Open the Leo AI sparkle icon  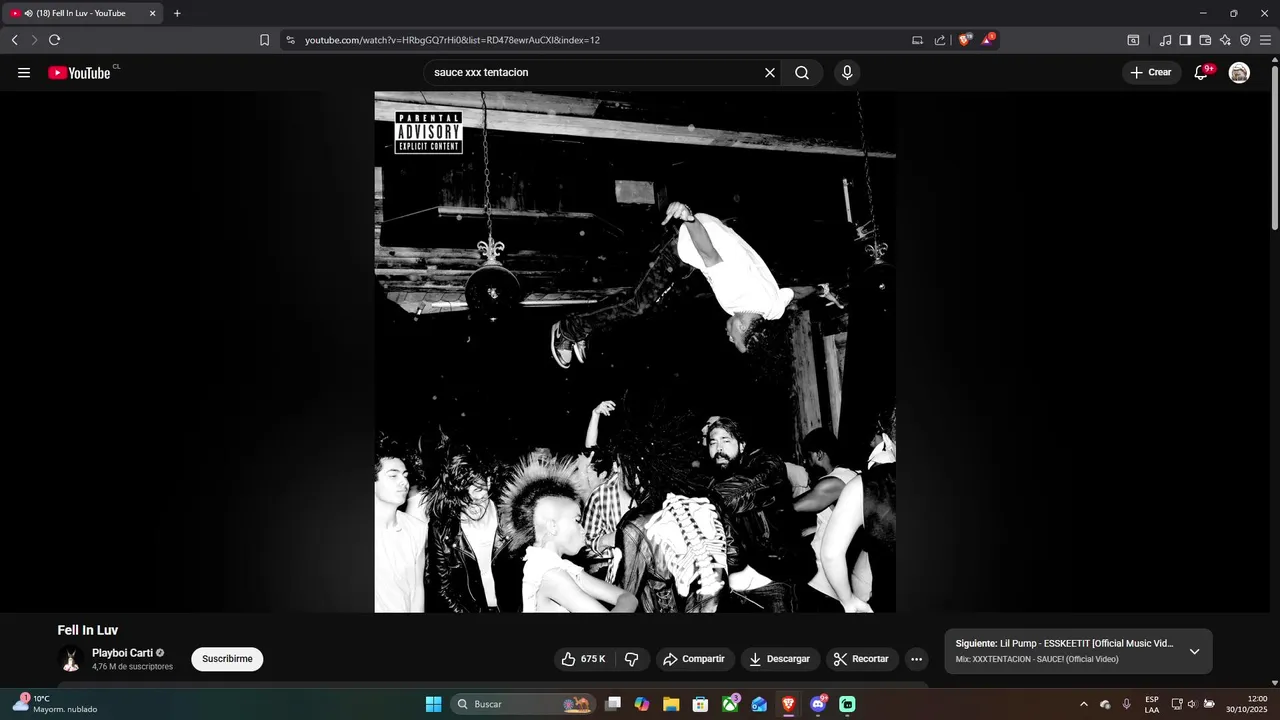(1225, 40)
